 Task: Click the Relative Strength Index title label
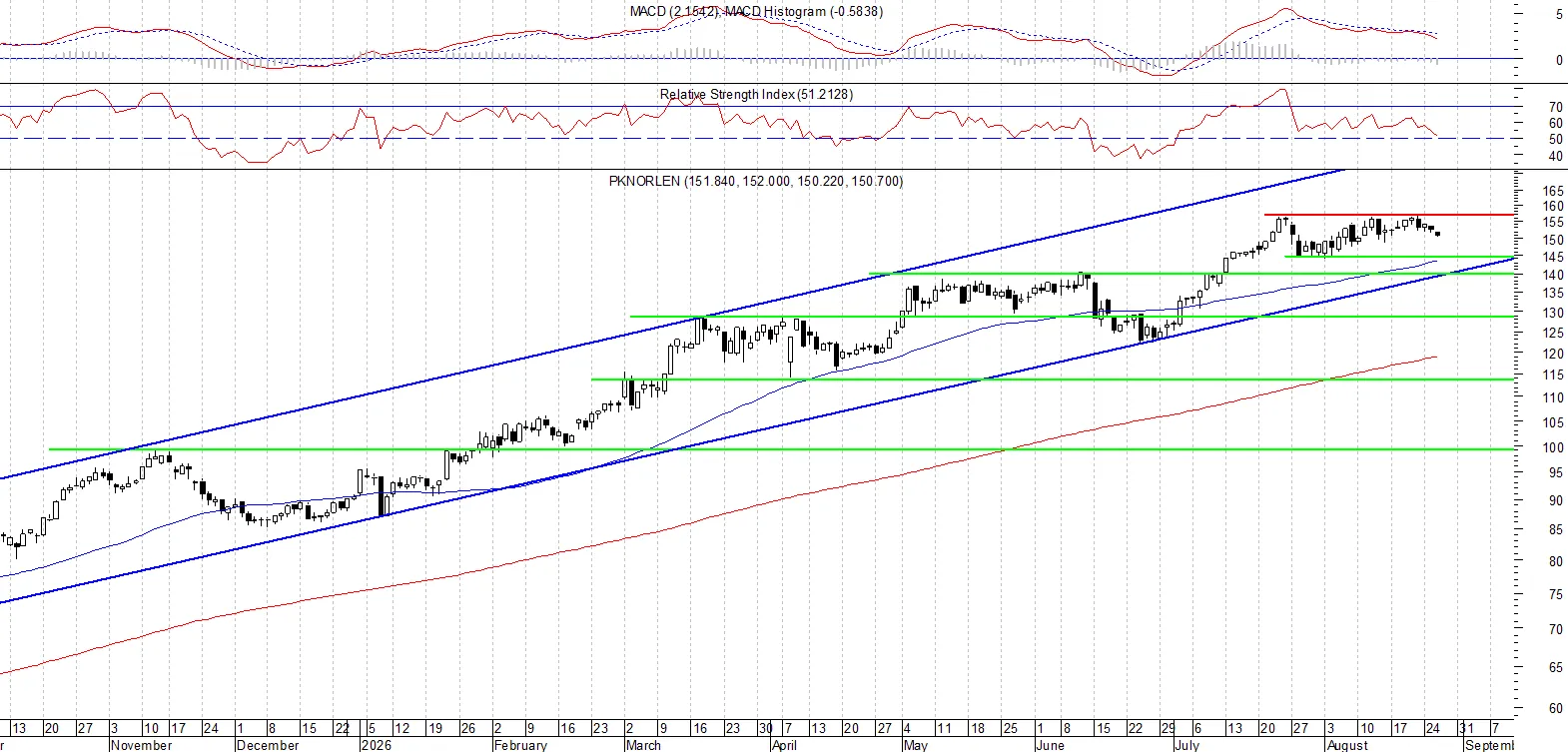[756, 94]
